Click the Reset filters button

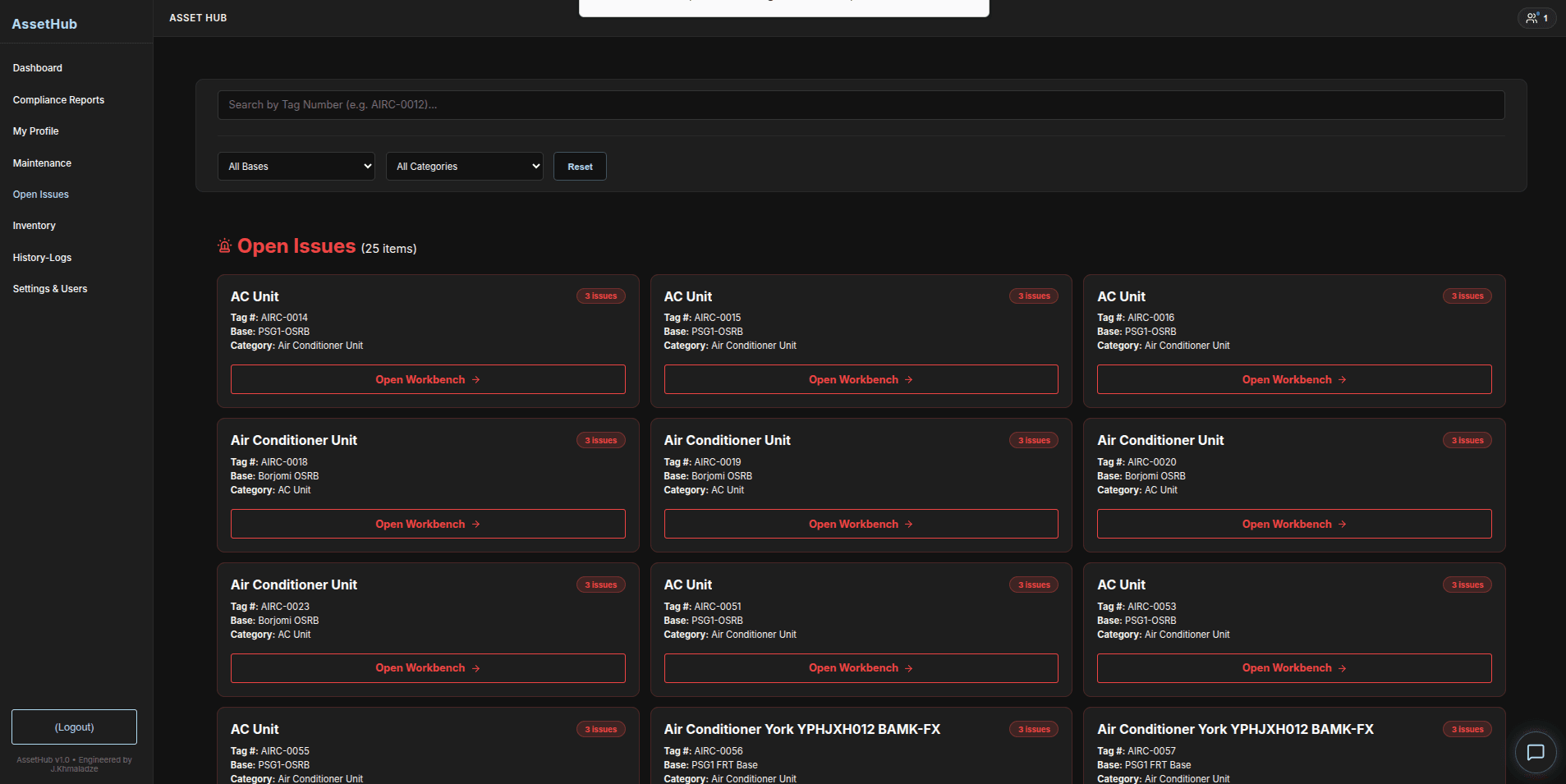(580, 166)
